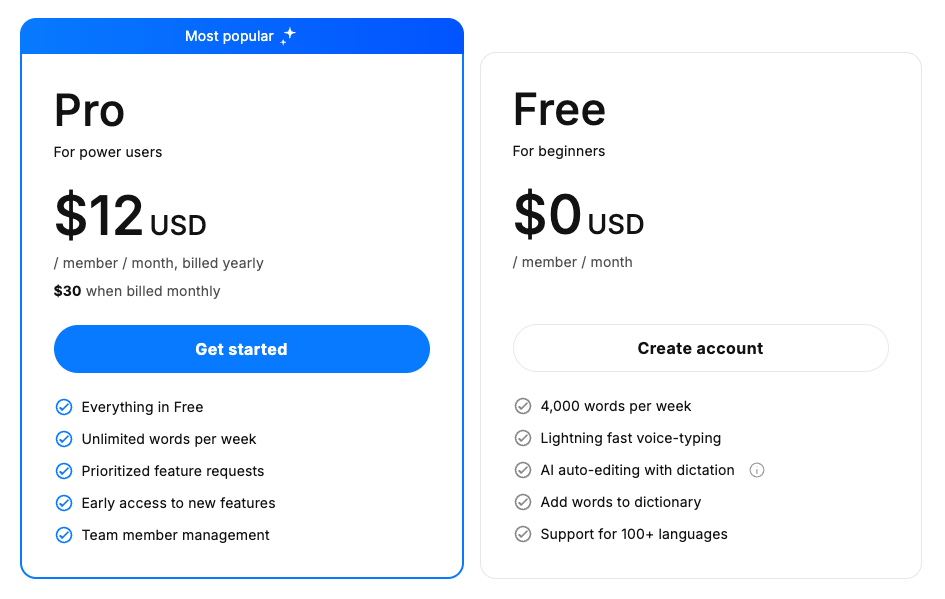Click the checkmark next to "Team member management"

(x=64, y=535)
